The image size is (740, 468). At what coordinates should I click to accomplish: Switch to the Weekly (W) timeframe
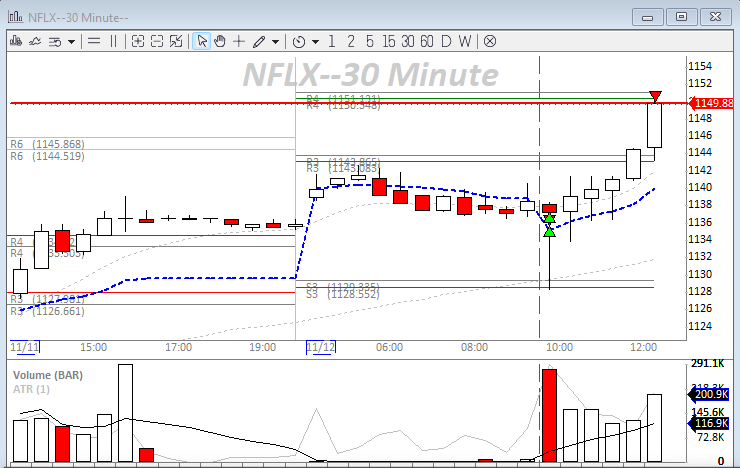pyautogui.click(x=465, y=42)
